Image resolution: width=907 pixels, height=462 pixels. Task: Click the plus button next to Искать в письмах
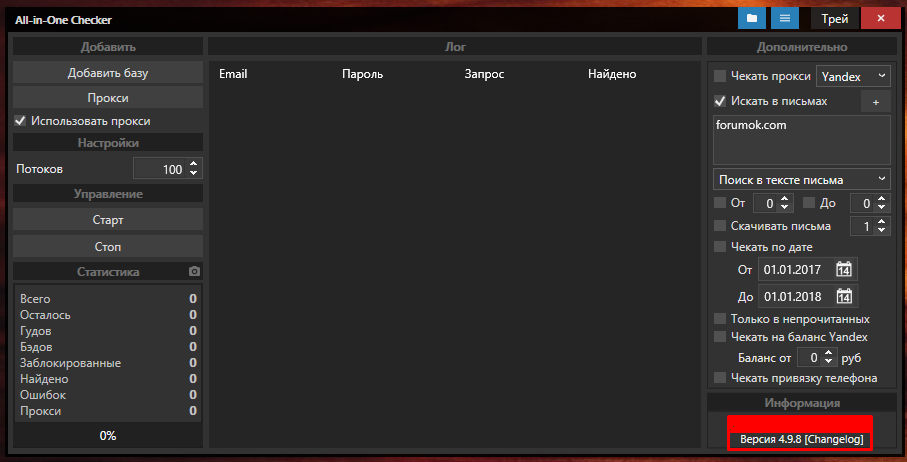(x=875, y=102)
